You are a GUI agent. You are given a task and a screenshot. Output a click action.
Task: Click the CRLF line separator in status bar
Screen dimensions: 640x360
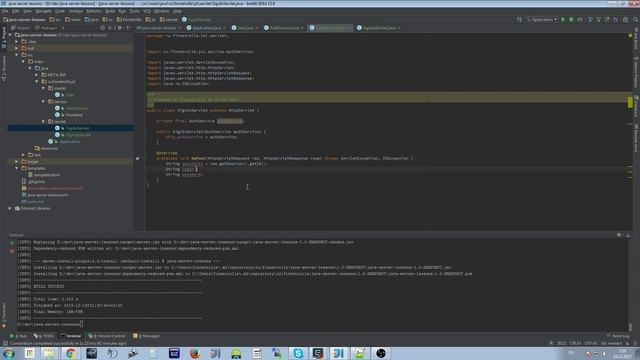click(575, 343)
